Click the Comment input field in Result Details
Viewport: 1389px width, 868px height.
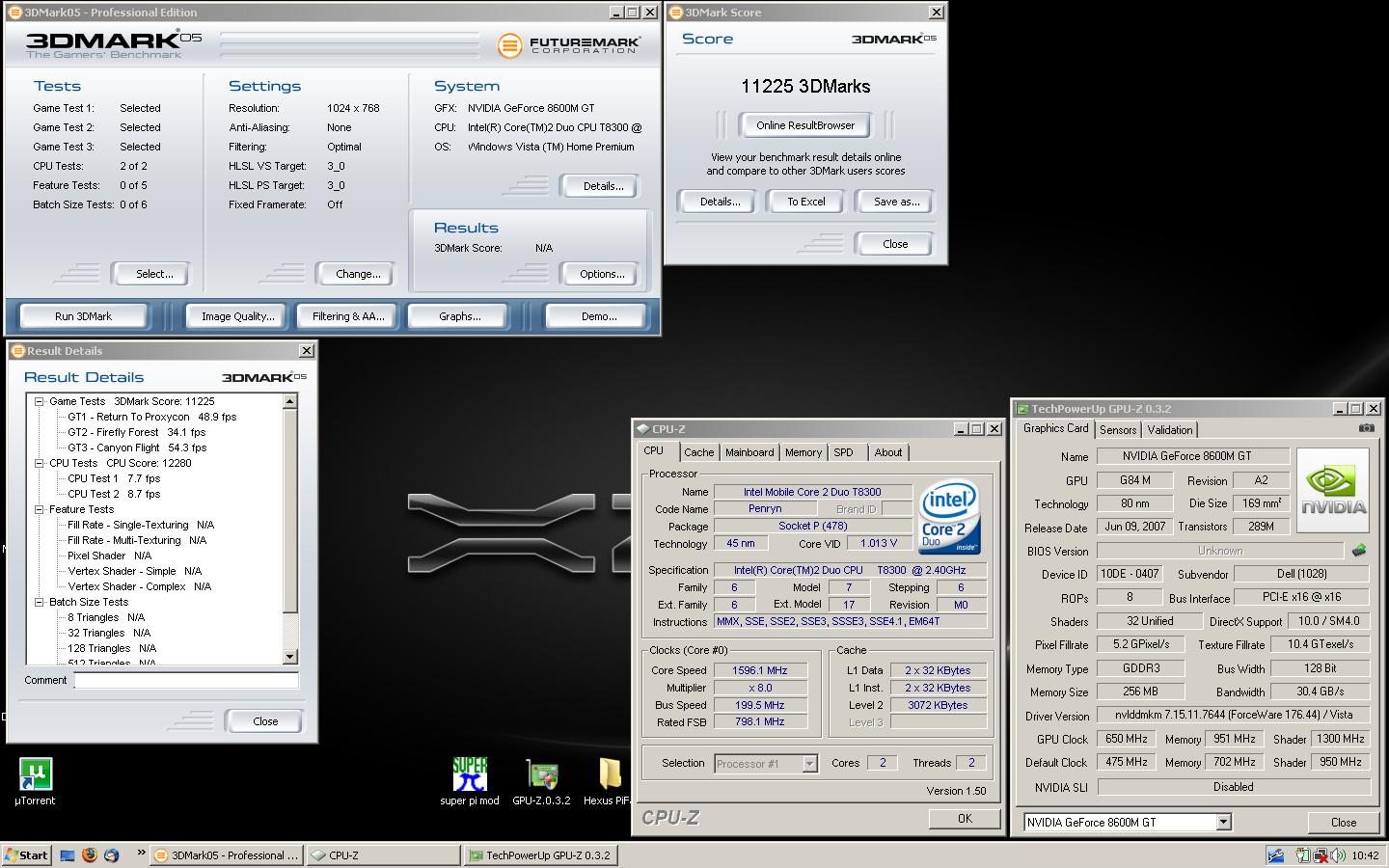pos(186,680)
